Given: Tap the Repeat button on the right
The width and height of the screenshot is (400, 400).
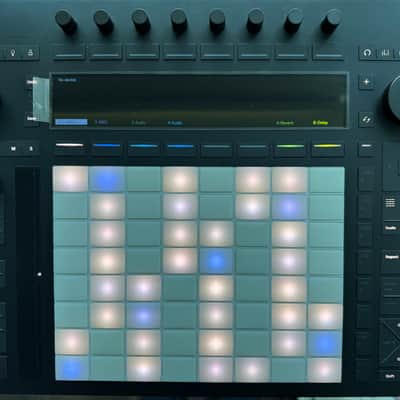Looking at the screenshot, I should tap(391, 257).
